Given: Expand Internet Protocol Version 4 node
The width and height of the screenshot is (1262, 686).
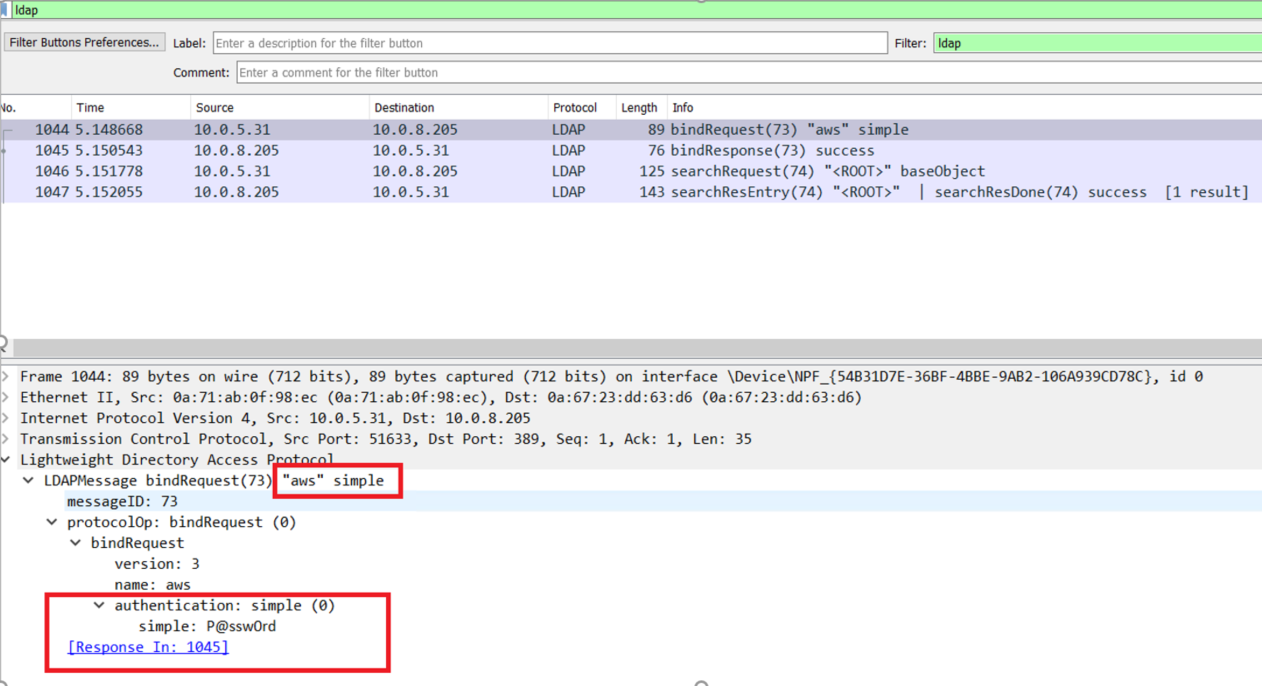Looking at the screenshot, I should (7, 419).
